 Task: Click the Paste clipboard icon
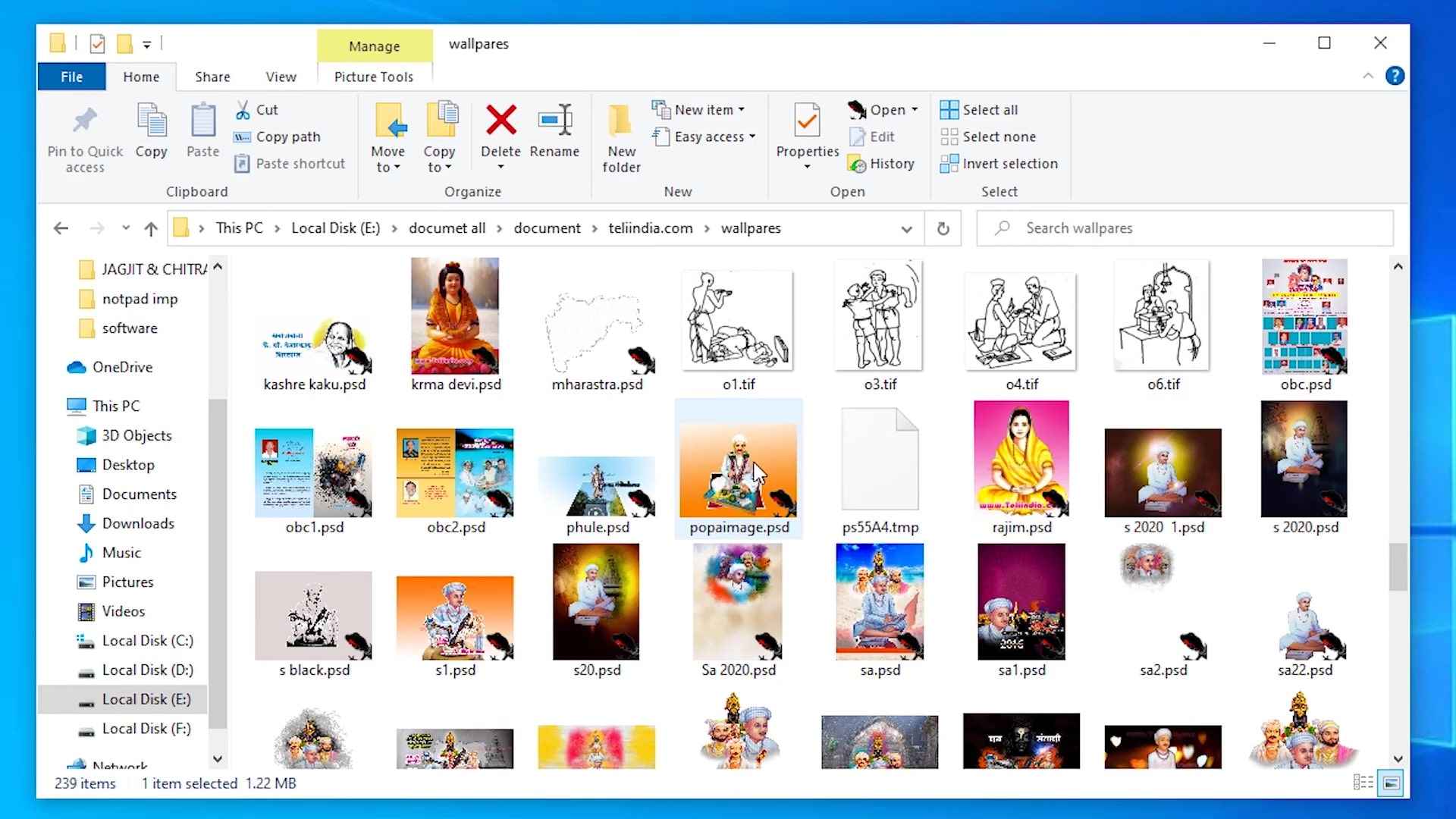202,121
